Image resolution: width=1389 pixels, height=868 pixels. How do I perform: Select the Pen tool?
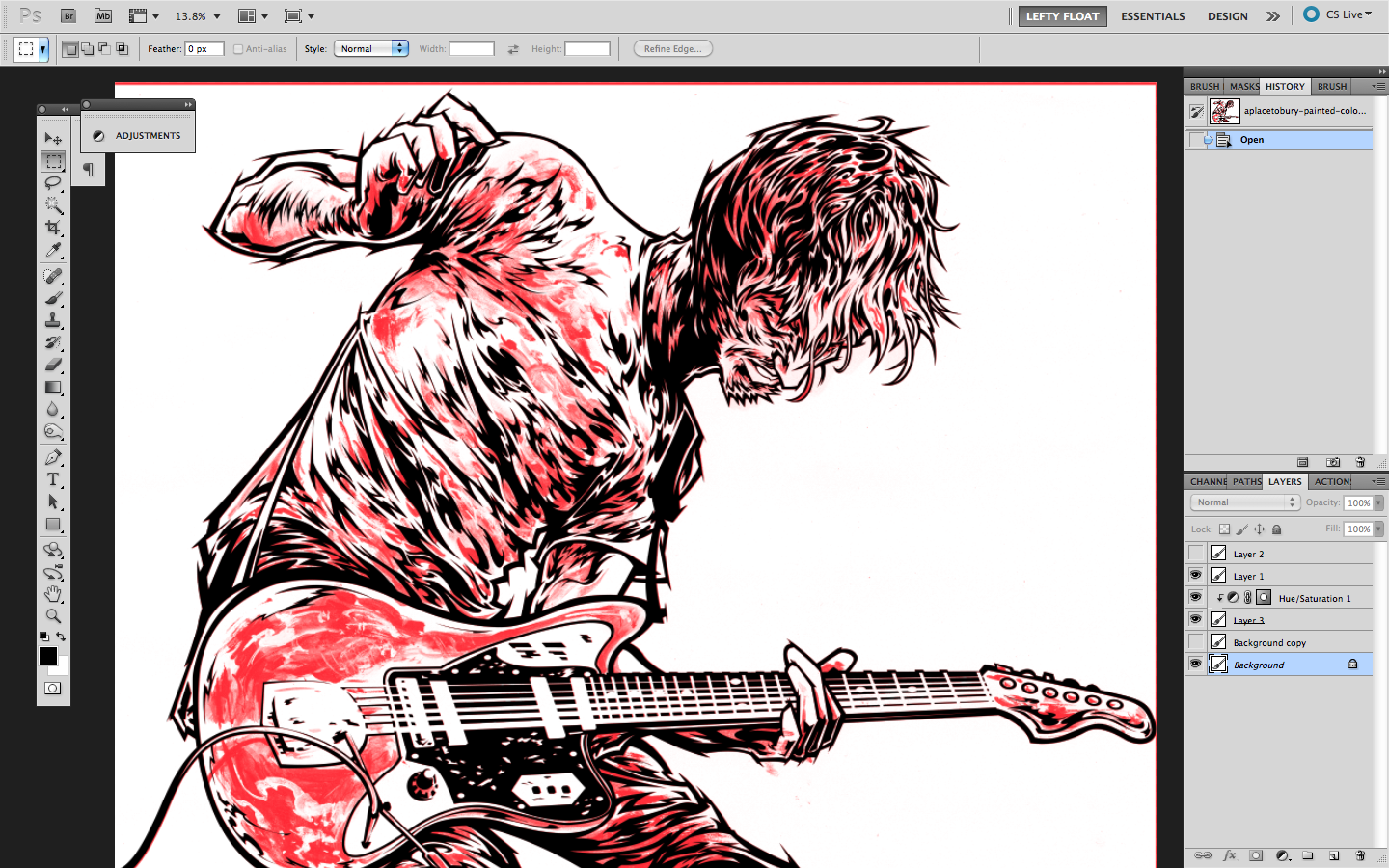point(53,457)
